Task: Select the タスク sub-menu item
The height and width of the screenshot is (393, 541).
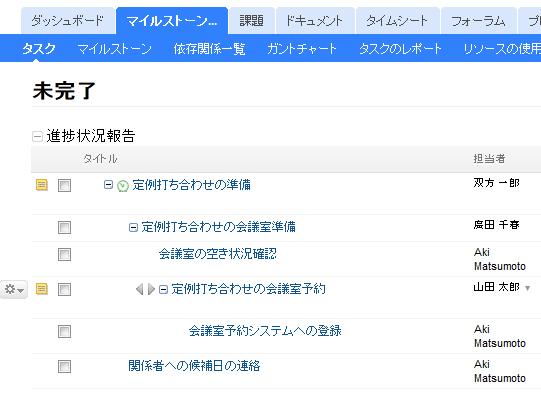Action: pyautogui.click(x=39, y=49)
